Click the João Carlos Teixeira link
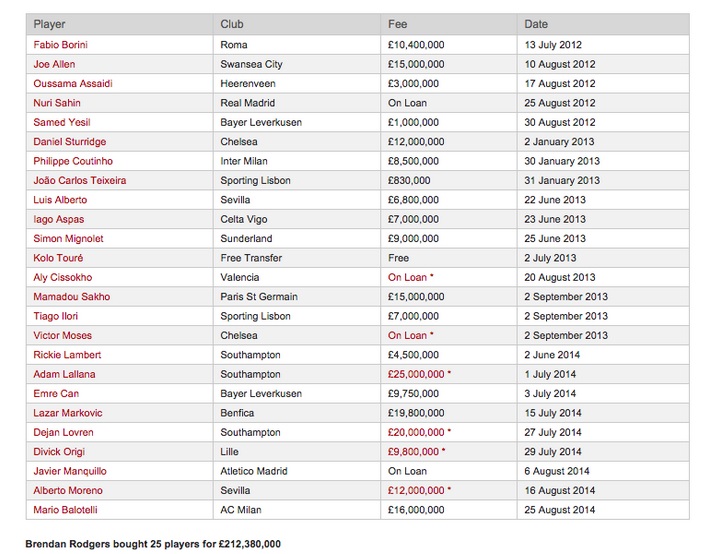The width and height of the screenshot is (718, 554). 80,180
